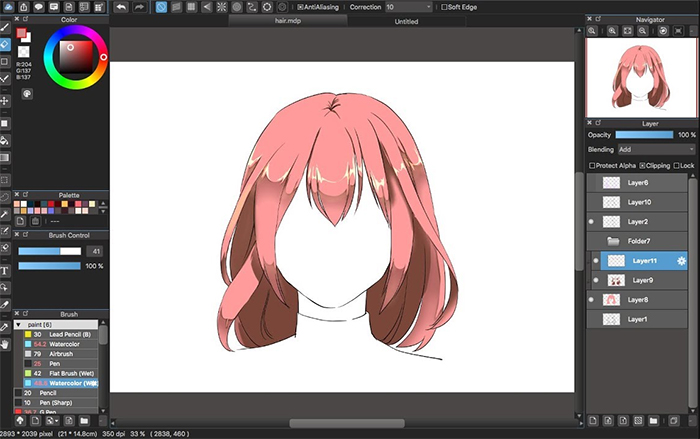Enable the Protect Alpha checkbox
700x439 pixels.
coord(592,166)
